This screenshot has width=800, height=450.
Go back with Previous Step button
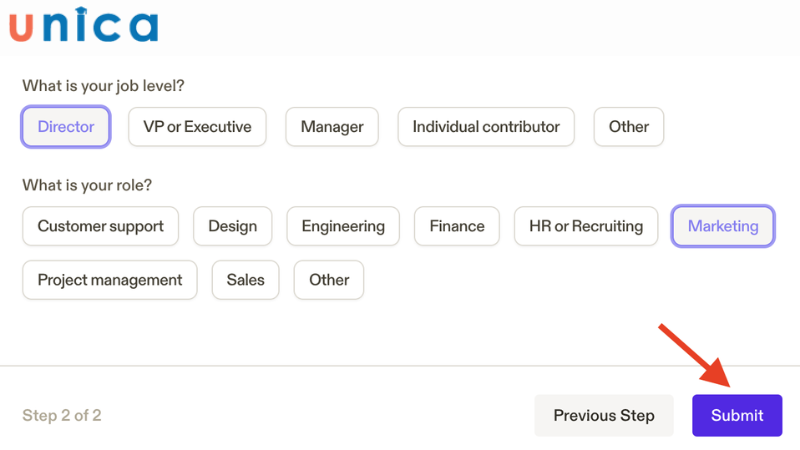click(x=604, y=415)
